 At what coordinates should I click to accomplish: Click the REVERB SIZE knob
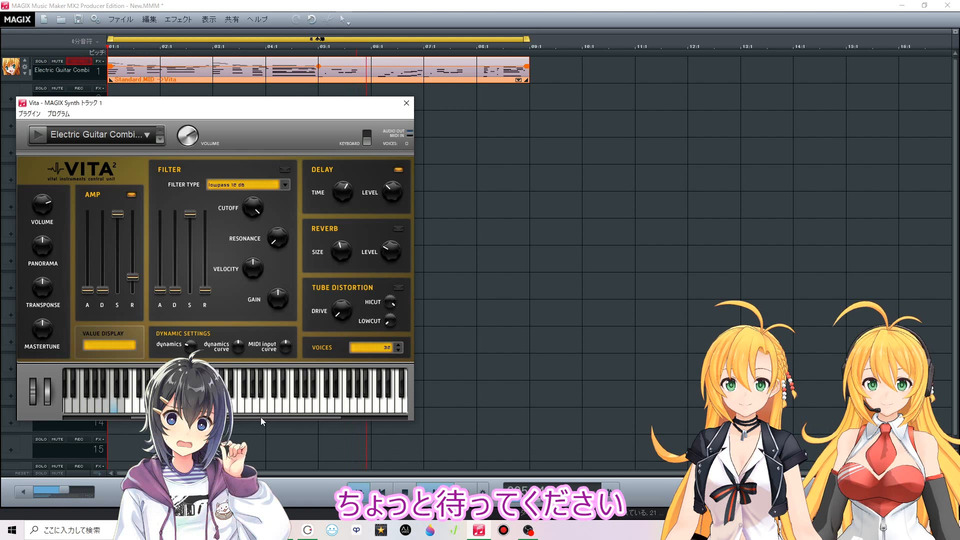(341, 250)
